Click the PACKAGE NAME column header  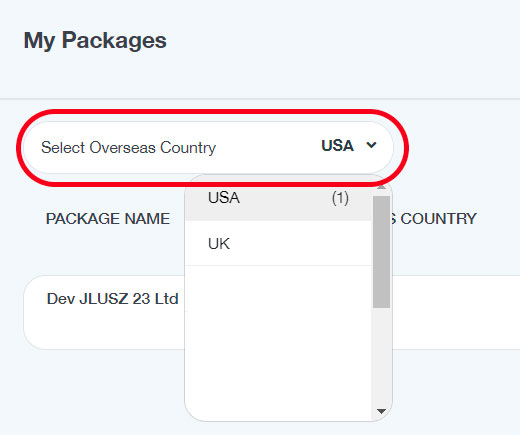pos(108,219)
